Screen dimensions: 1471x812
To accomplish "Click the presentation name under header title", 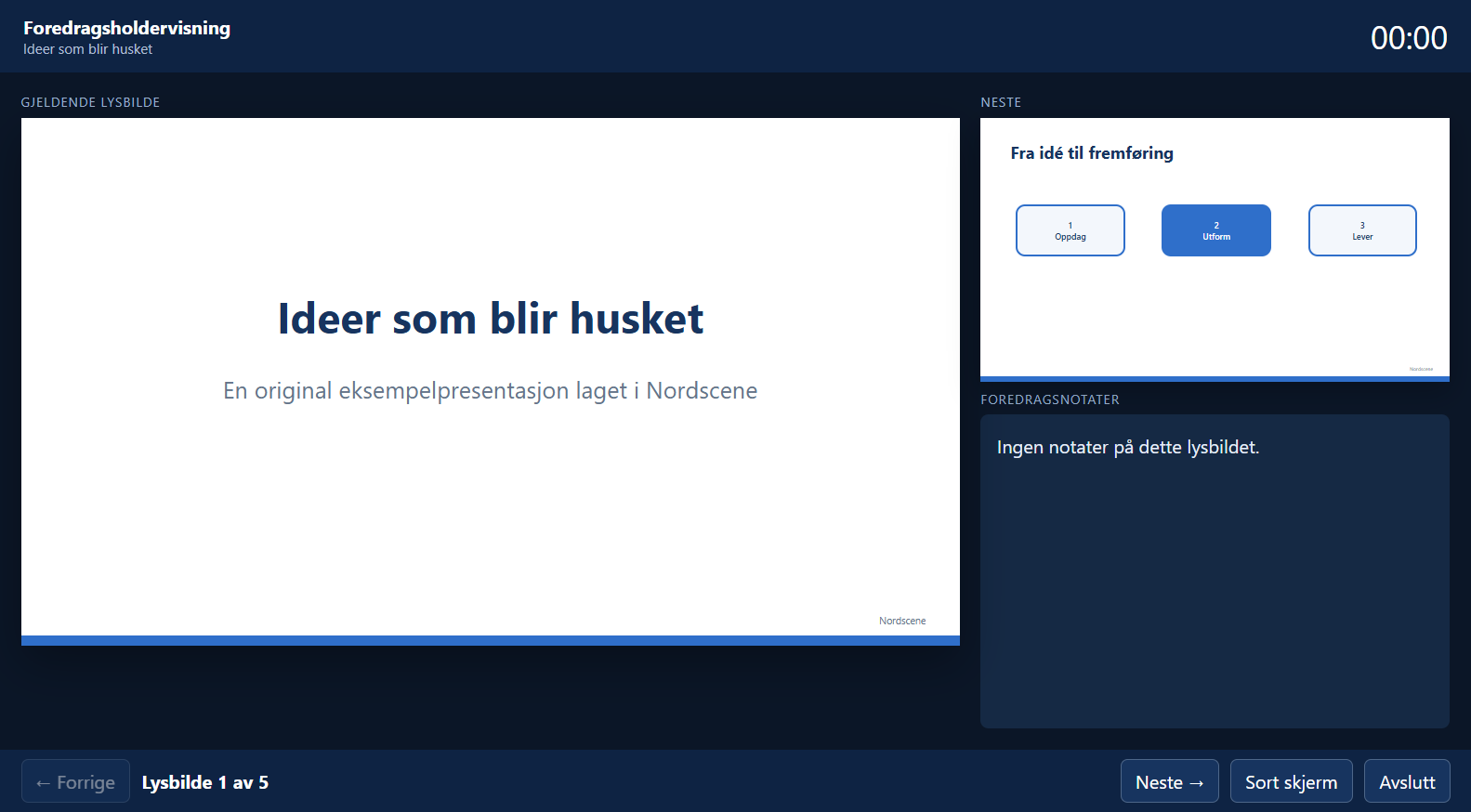I will pyautogui.click(x=88, y=49).
